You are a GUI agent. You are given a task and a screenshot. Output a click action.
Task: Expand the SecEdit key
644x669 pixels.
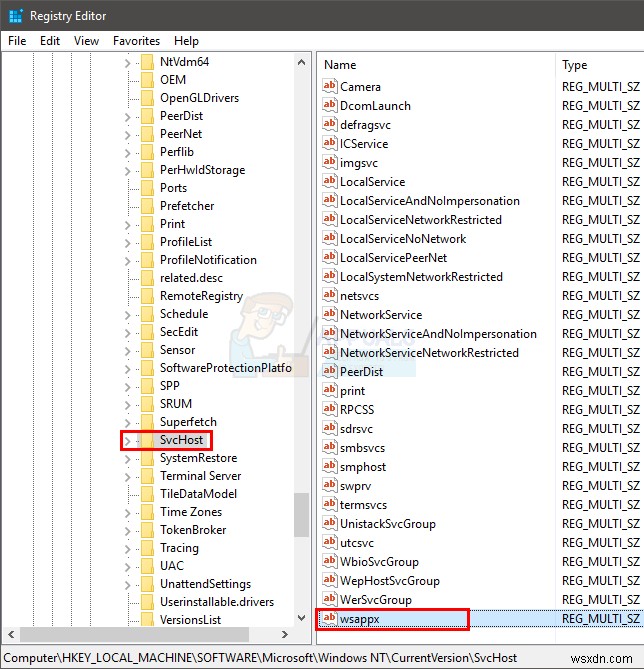[127, 333]
